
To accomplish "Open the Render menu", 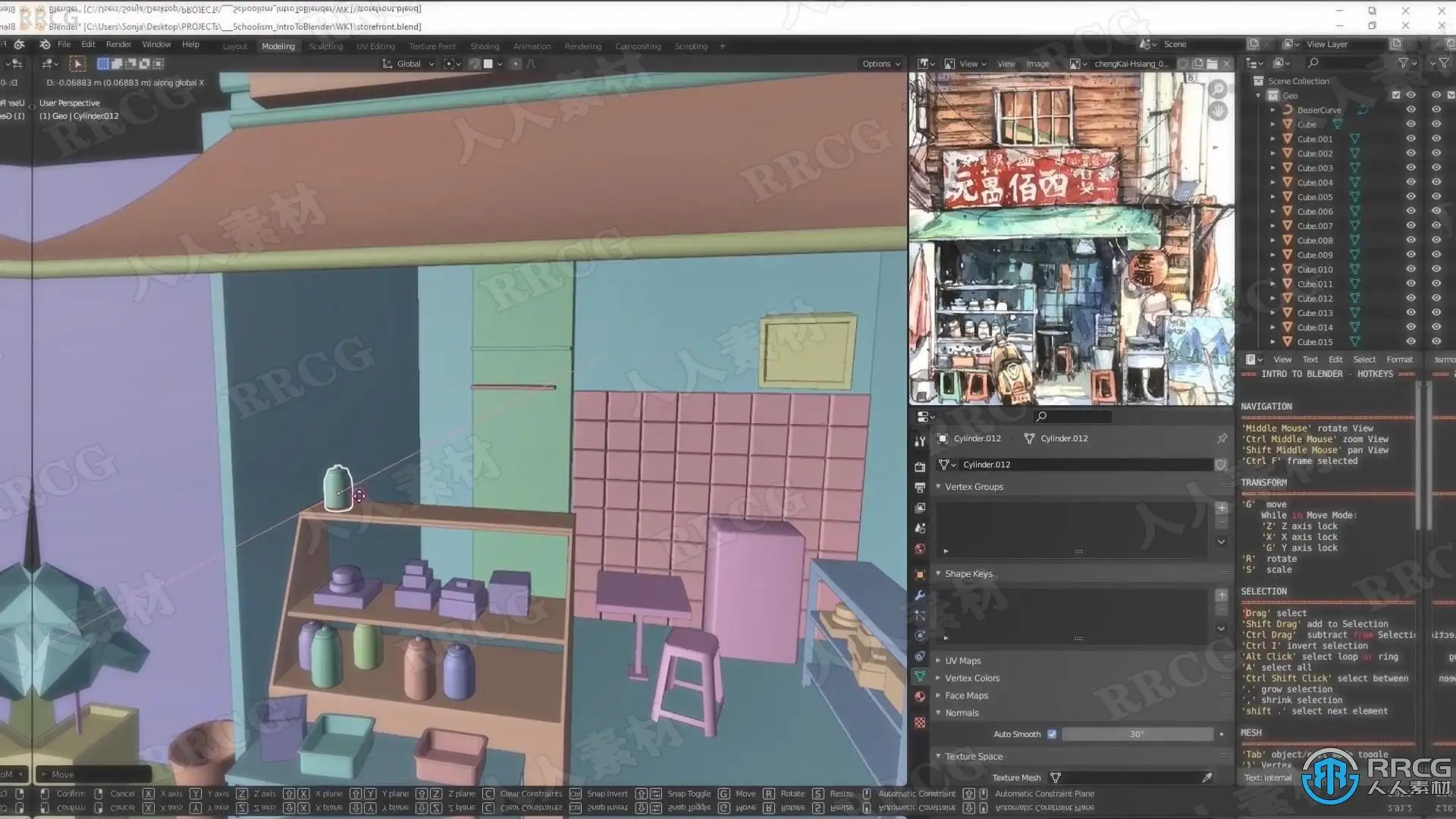I will (x=118, y=45).
